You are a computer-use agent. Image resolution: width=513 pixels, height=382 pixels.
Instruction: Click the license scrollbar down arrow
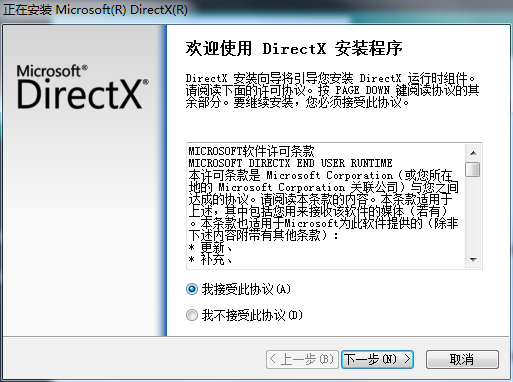pos(473,259)
